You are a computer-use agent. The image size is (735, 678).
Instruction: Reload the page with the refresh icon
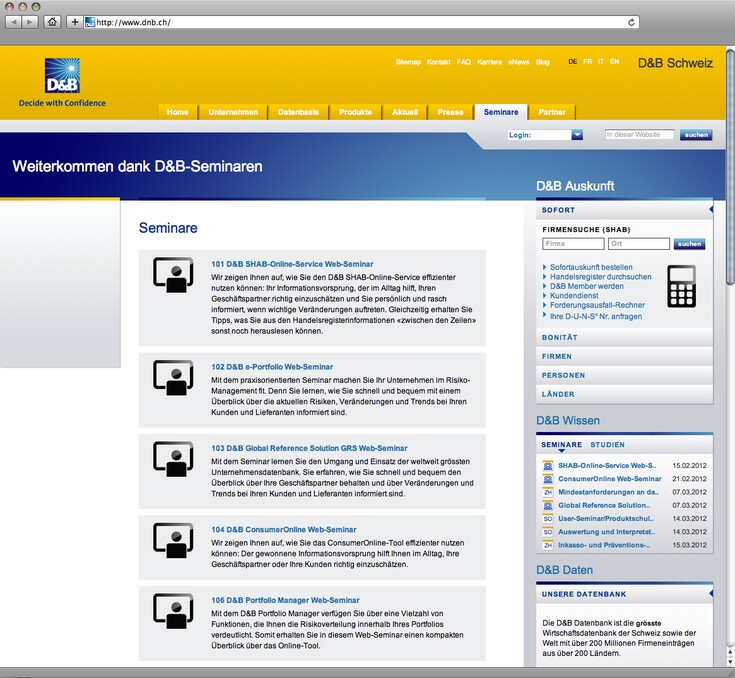point(631,22)
